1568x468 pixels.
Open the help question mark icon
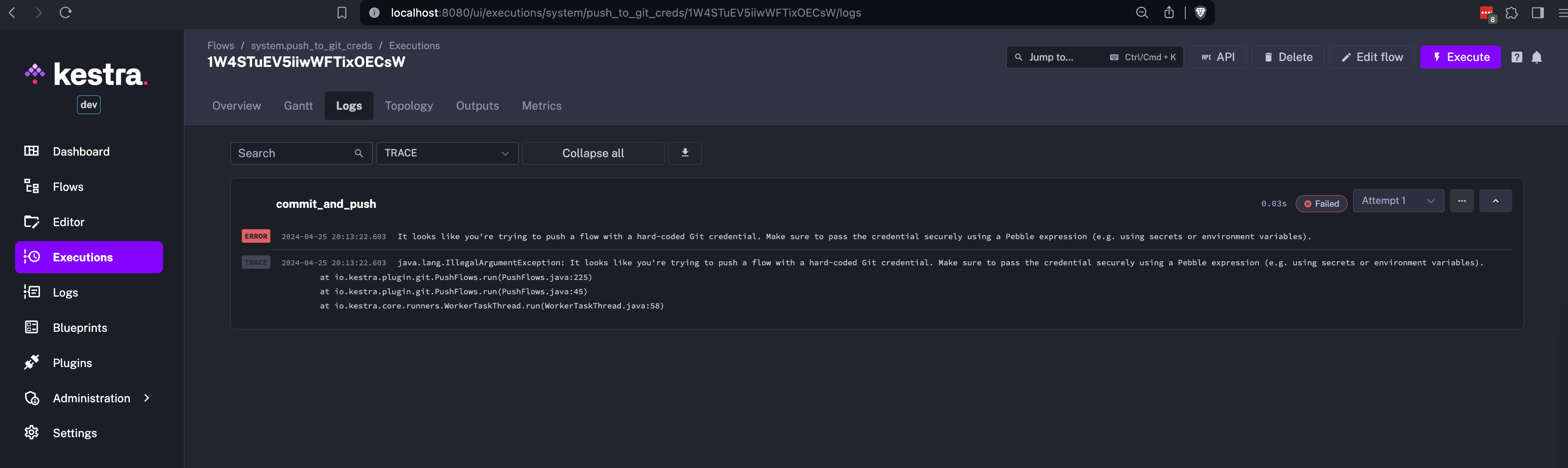pos(1516,57)
